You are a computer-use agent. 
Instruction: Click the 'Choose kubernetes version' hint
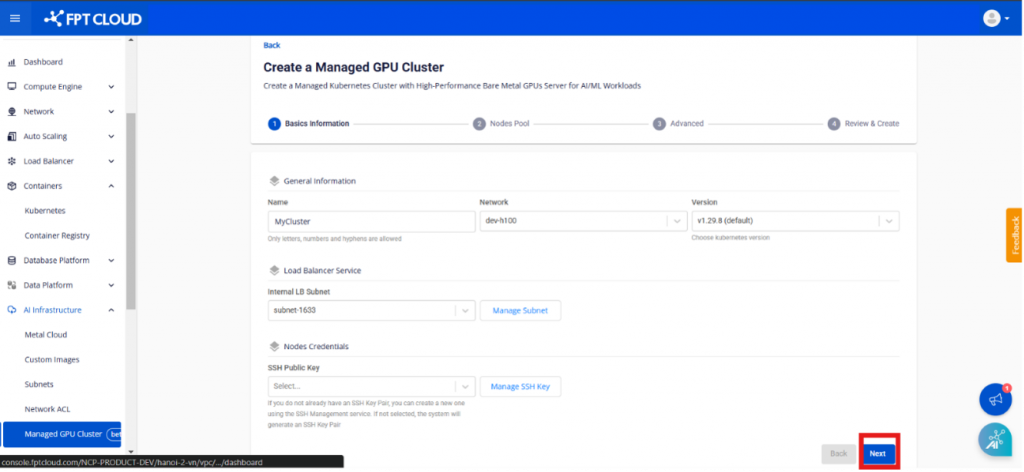point(730,238)
